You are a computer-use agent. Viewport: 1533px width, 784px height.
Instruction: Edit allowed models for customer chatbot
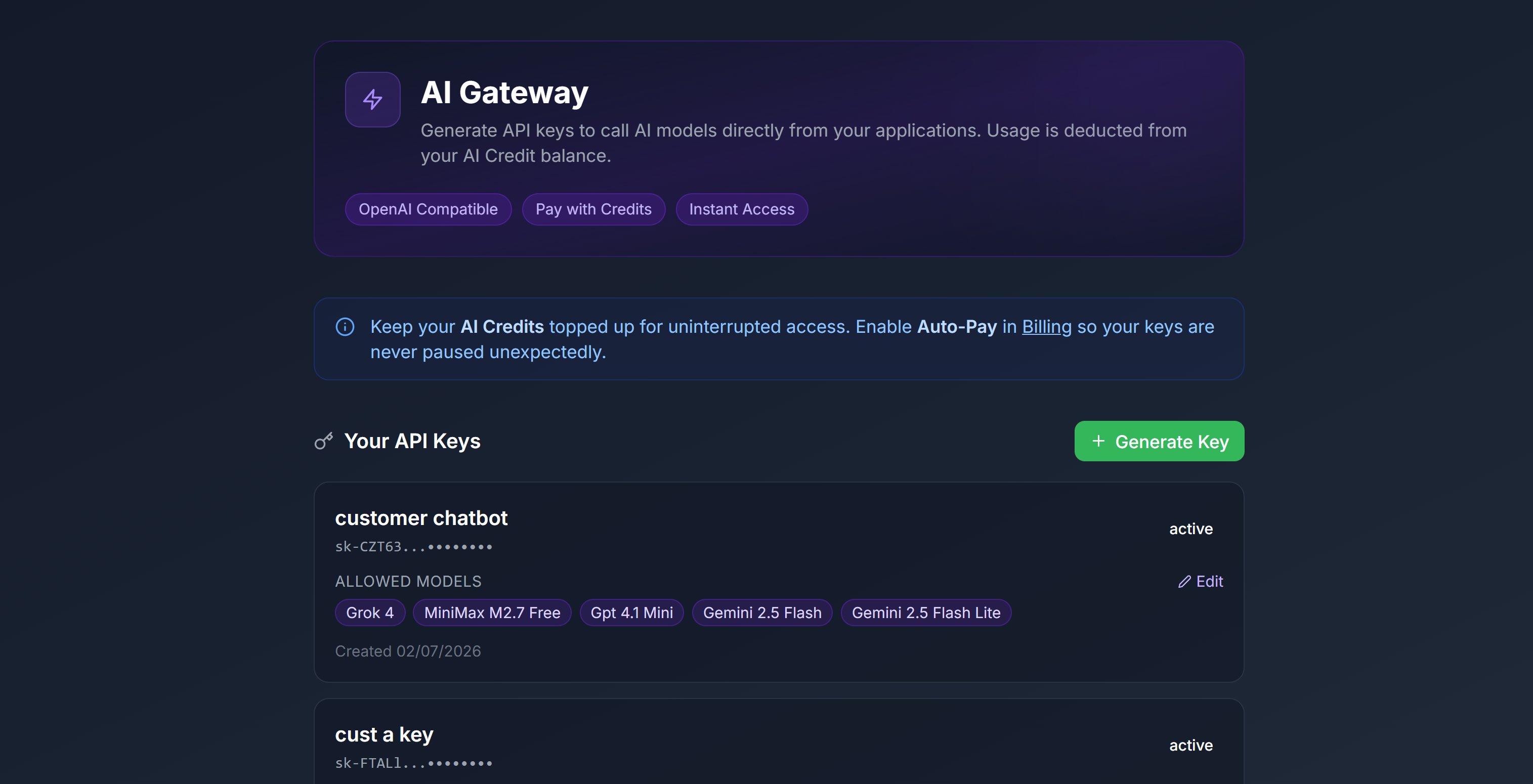[x=1200, y=581]
